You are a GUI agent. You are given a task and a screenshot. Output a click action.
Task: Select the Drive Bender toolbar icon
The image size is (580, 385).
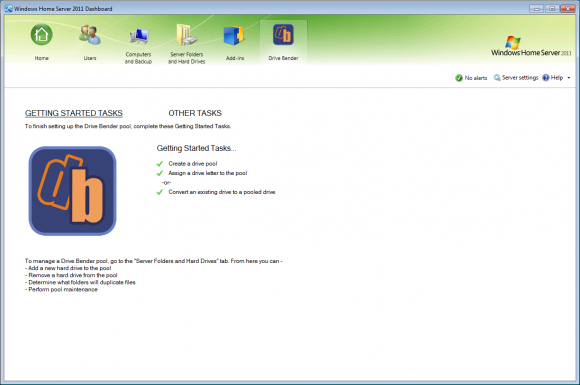pos(283,35)
